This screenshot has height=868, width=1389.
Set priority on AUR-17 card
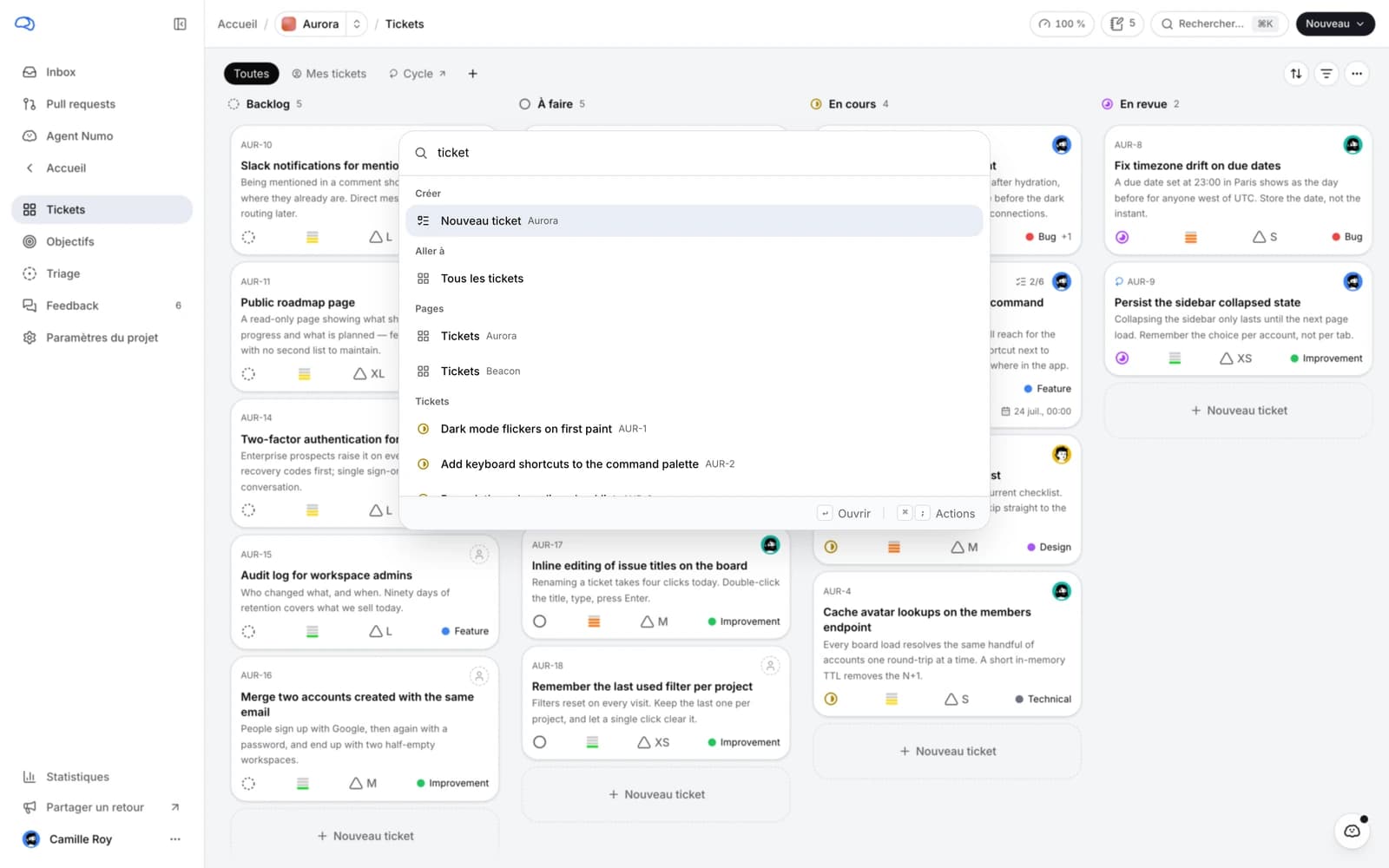[x=594, y=621]
